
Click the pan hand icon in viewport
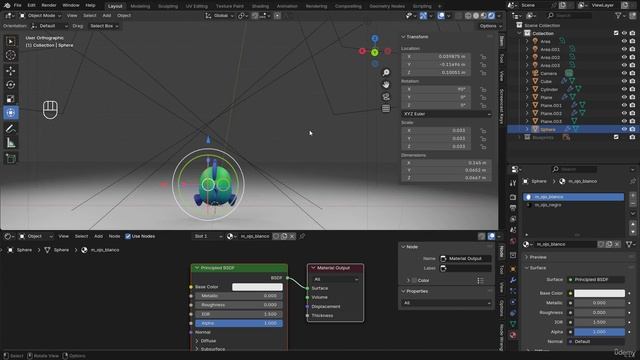[x=386, y=84]
